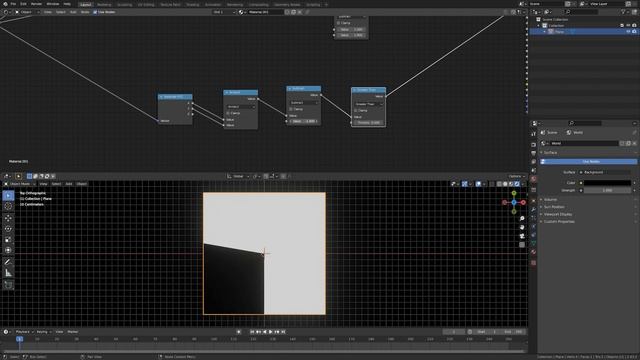Open the outliner filter icon
The height and width of the screenshot is (360, 640).
624,12
